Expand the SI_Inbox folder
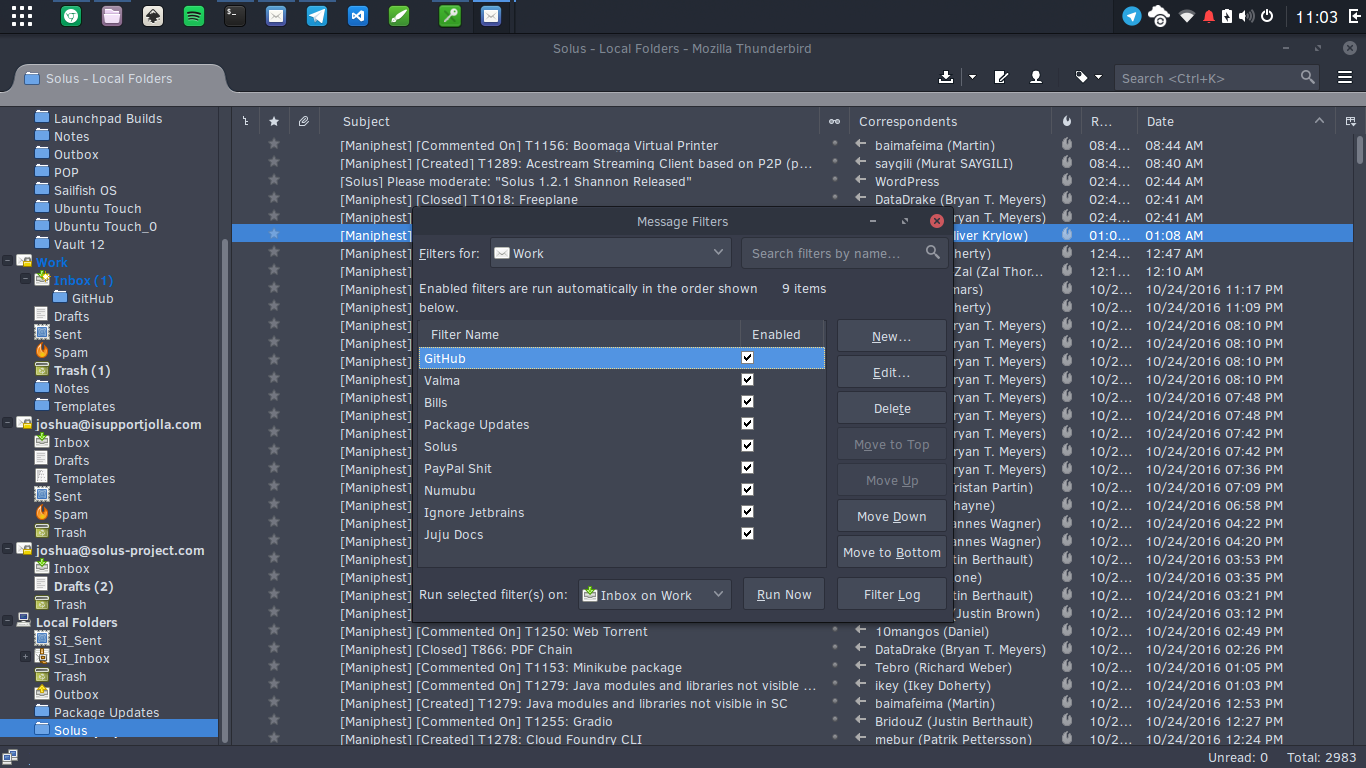 coord(25,658)
